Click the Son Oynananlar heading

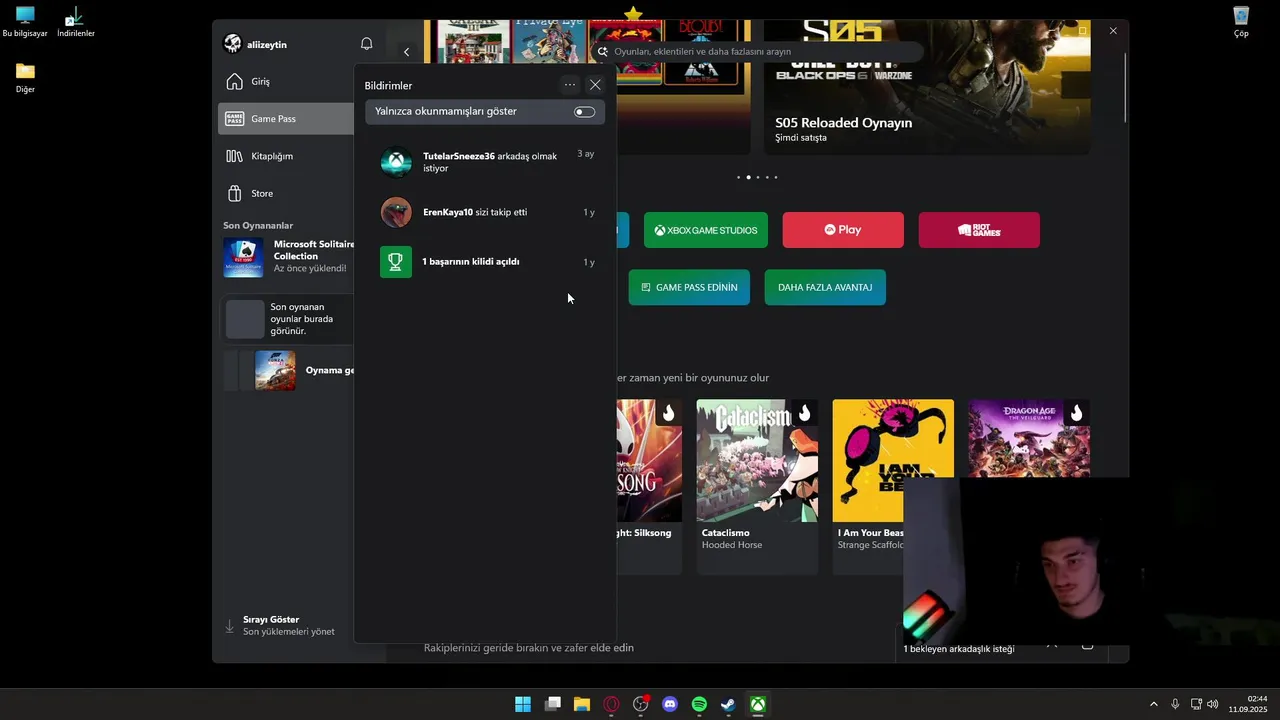click(x=258, y=226)
